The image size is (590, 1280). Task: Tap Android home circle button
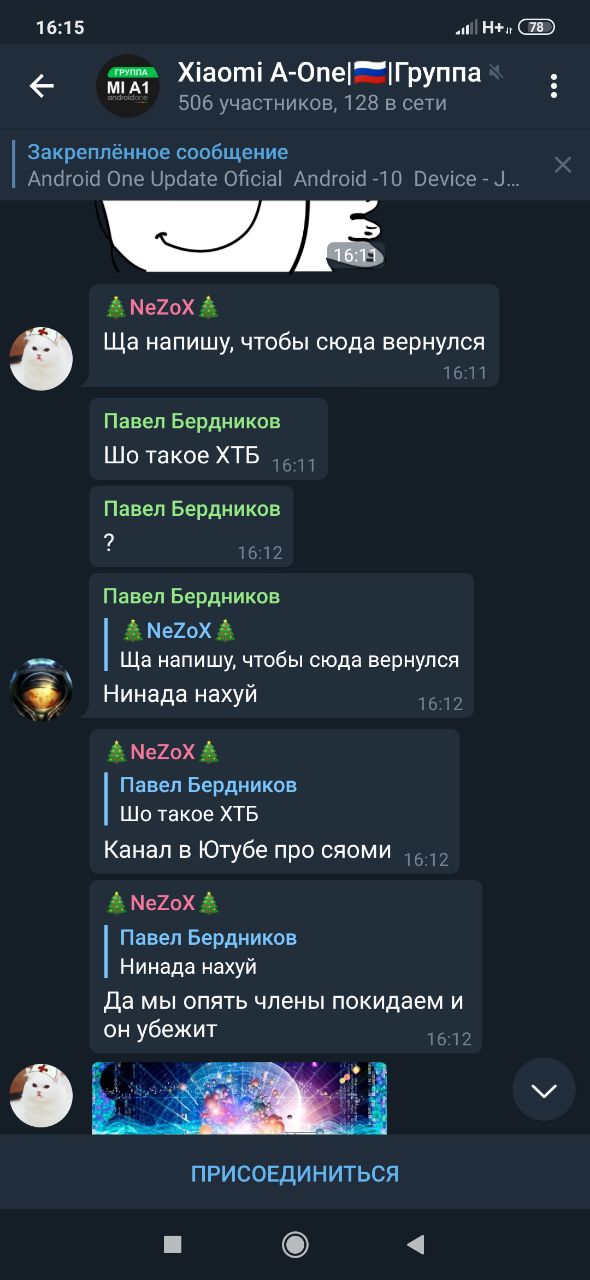(x=295, y=1244)
